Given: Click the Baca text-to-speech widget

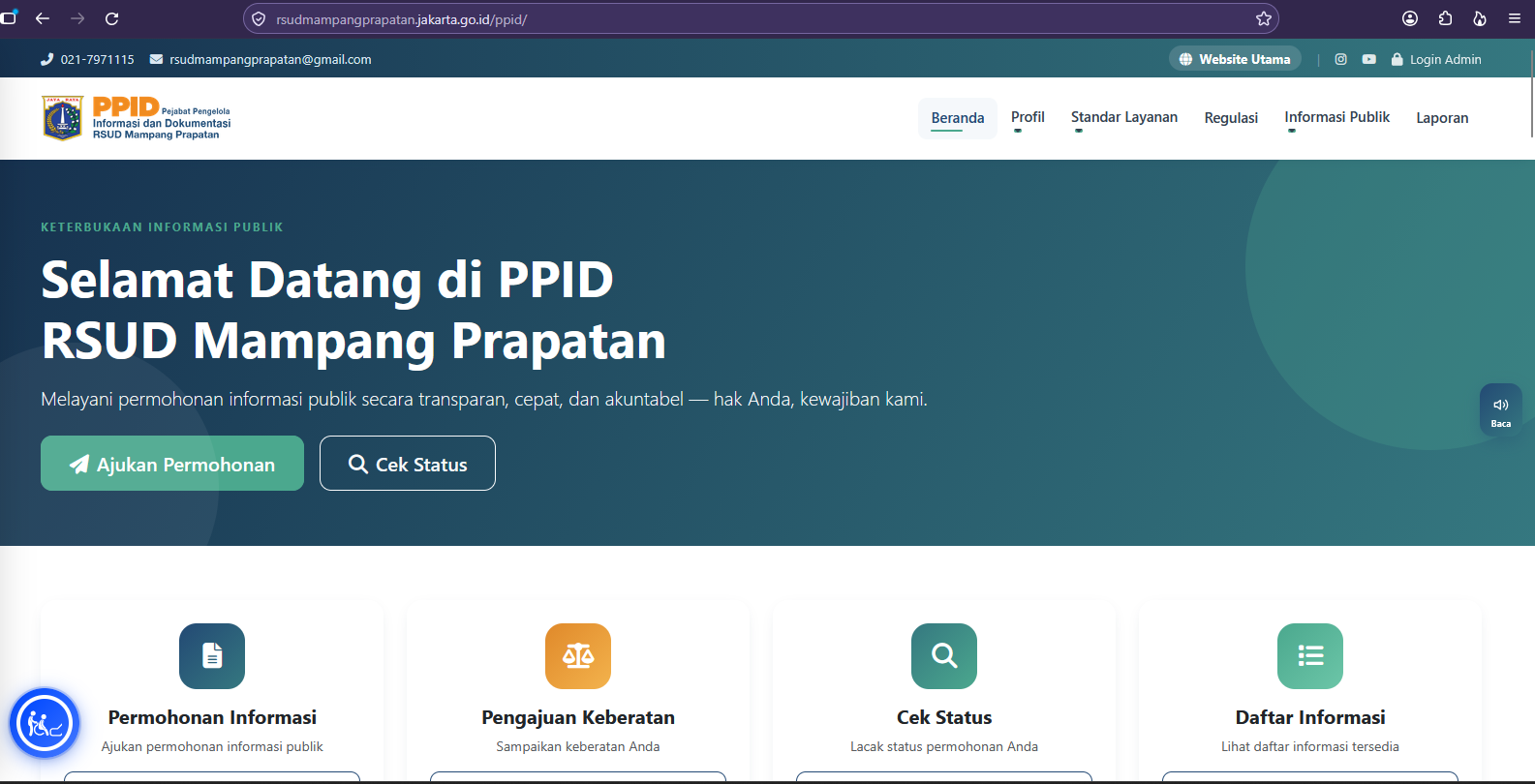Looking at the screenshot, I should 1500,409.
